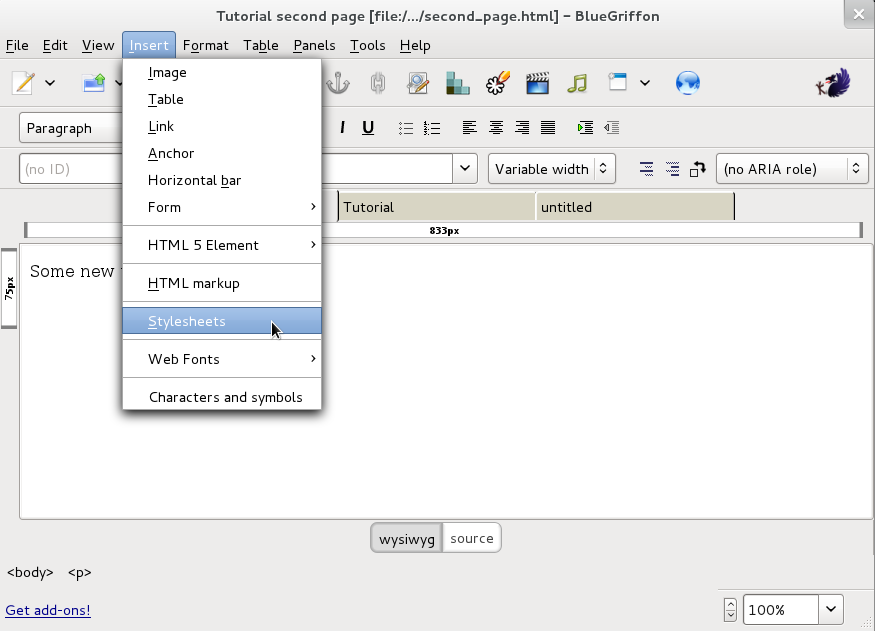
Task: Open the Variable width font dropdown
Action: [x=551, y=169]
